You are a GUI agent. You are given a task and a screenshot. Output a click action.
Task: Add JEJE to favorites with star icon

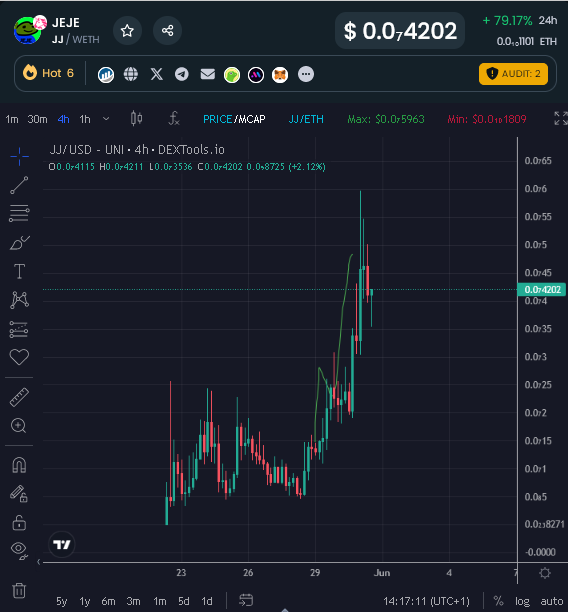click(127, 31)
